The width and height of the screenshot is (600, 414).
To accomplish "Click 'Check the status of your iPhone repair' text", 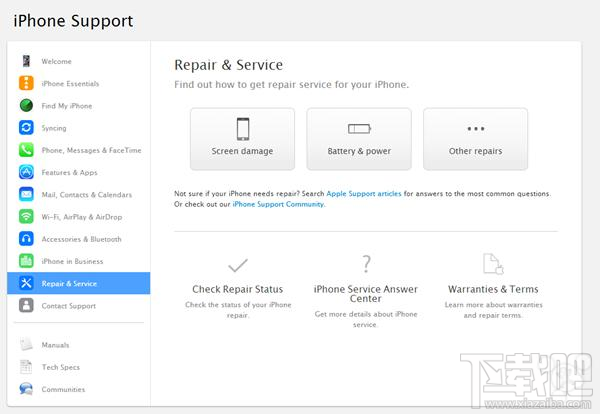I will pyautogui.click(x=238, y=310).
